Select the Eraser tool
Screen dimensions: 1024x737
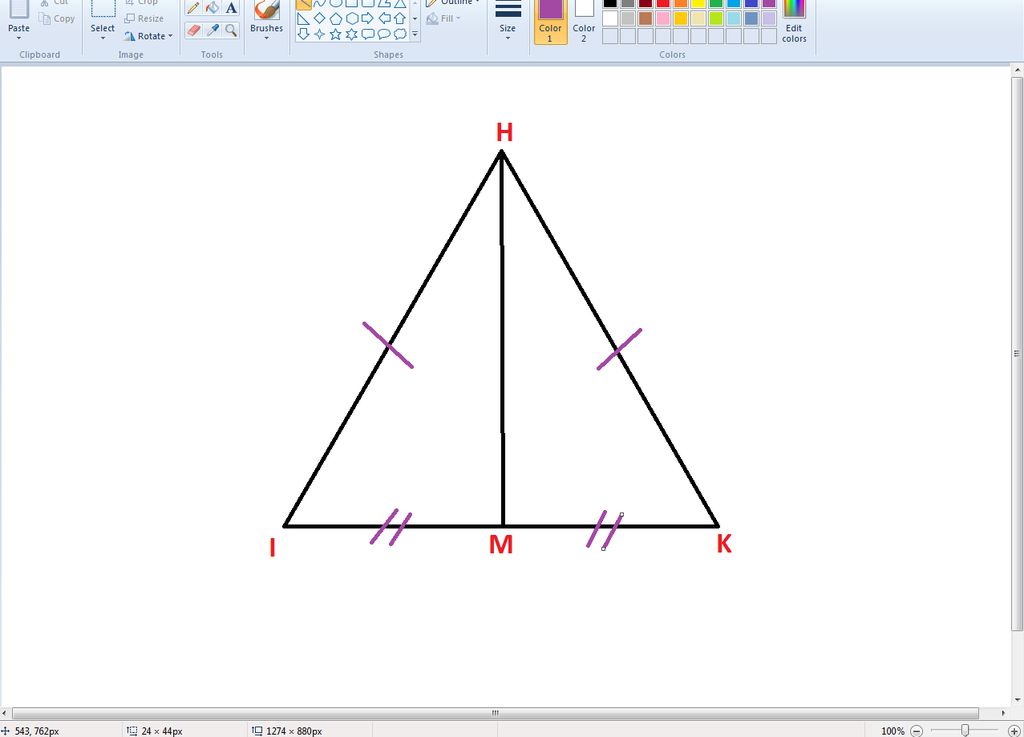pos(193,30)
